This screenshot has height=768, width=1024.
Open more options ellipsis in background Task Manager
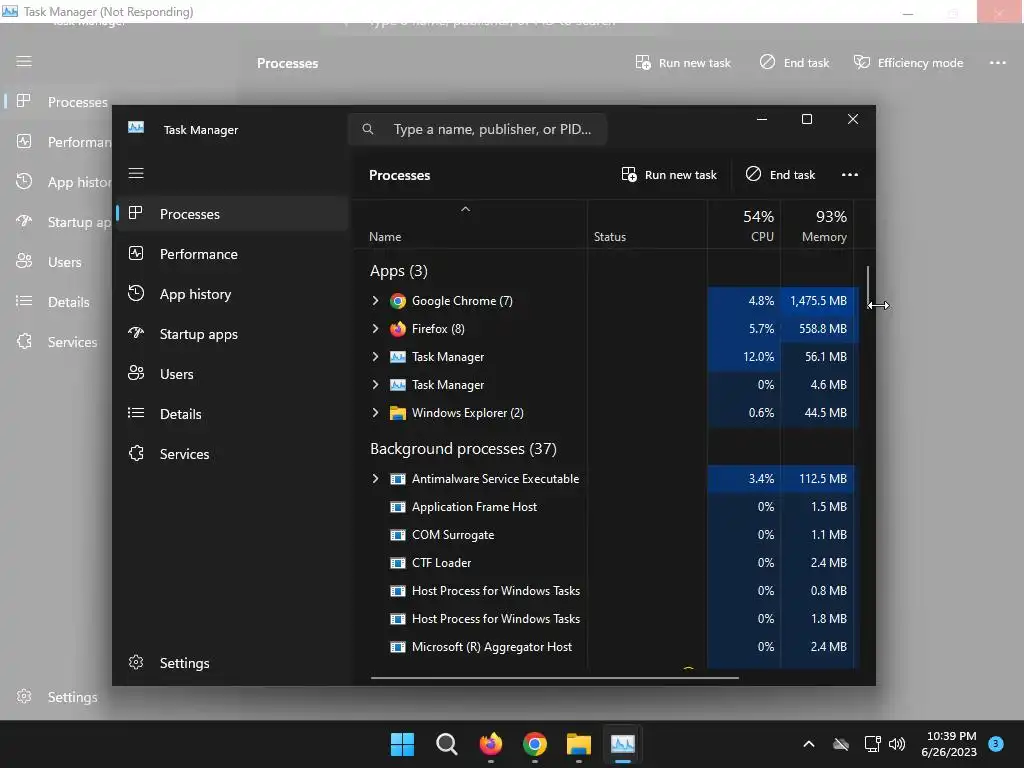[x=997, y=63]
